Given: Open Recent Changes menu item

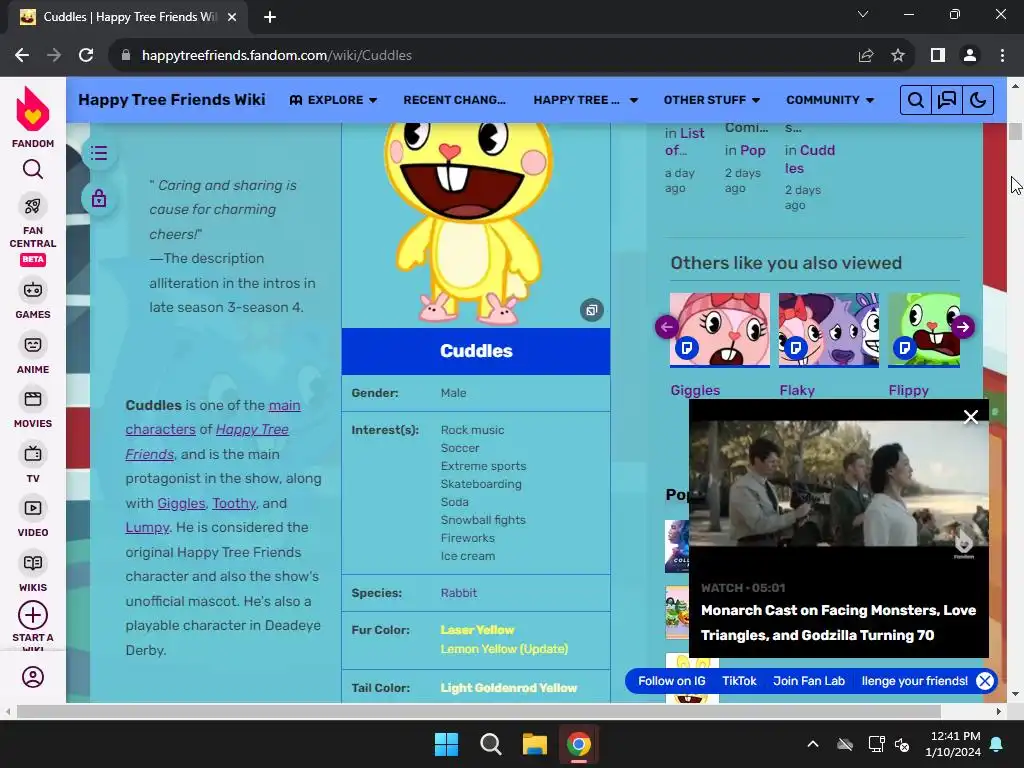Looking at the screenshot, I should tap(455, 100).
